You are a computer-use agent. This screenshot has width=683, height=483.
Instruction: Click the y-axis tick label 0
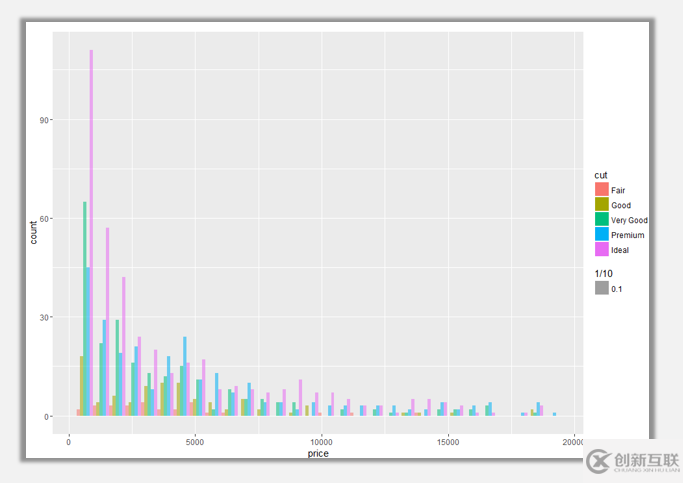(x=46, y=417)
